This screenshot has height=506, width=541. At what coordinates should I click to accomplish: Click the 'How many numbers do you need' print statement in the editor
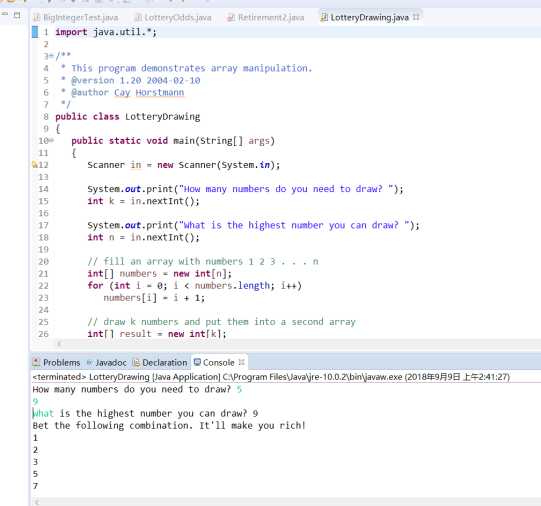point(245,189)
